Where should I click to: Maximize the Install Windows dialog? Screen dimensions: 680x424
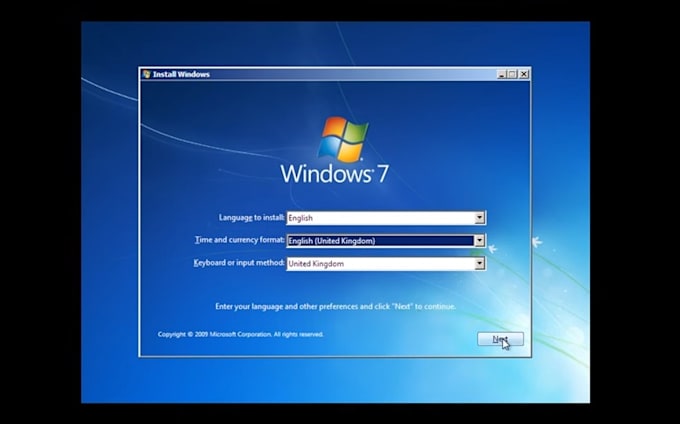click(x=512, y=74)
